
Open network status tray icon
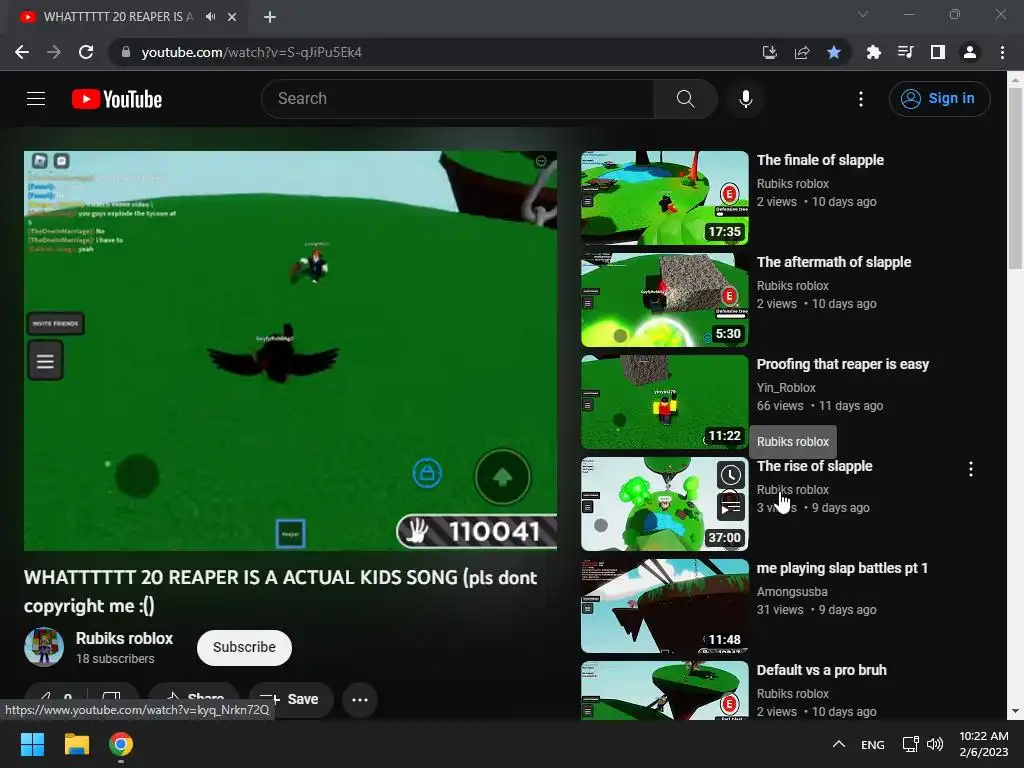point(910,744)
